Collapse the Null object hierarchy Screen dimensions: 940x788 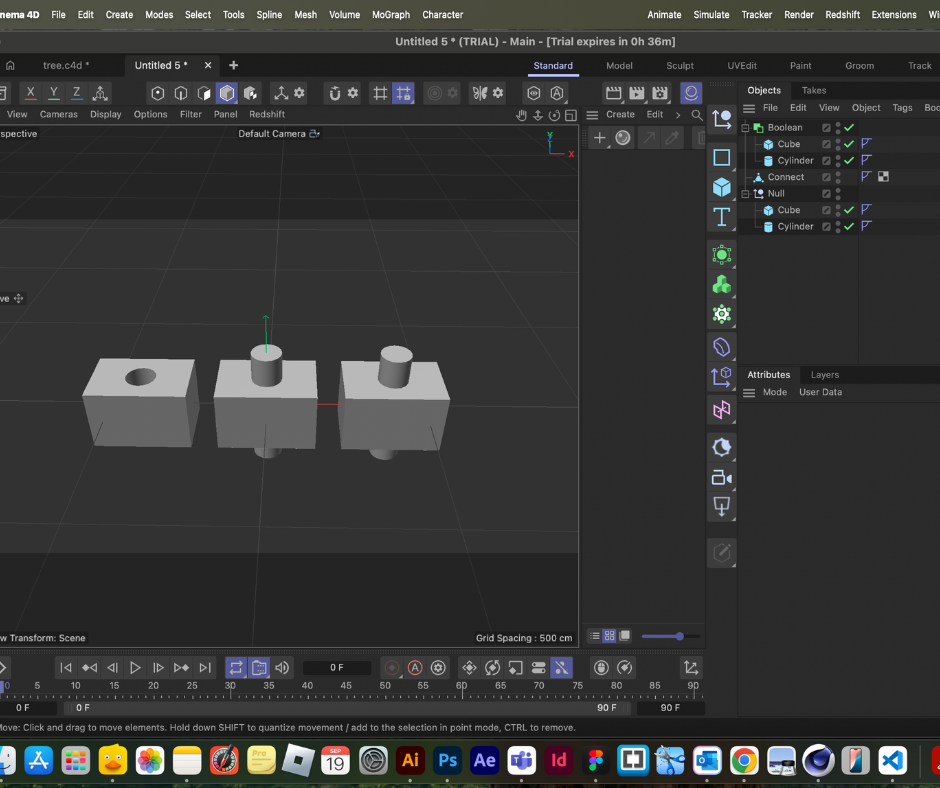(x=744, y=193)
